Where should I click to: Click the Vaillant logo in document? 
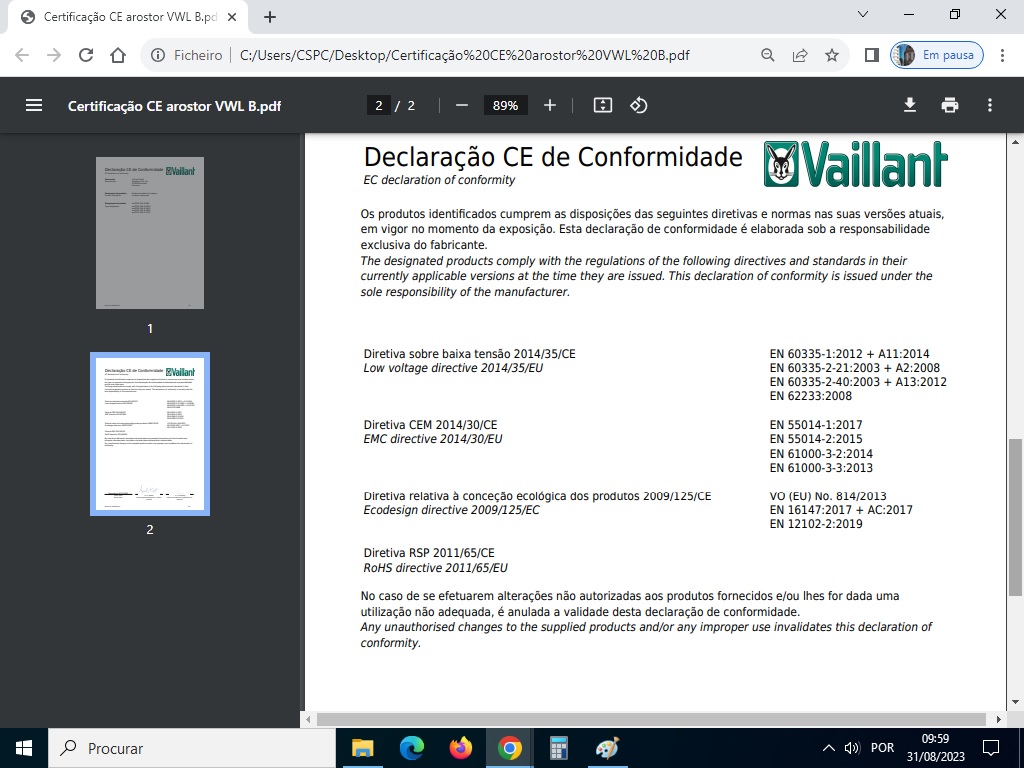856,164
